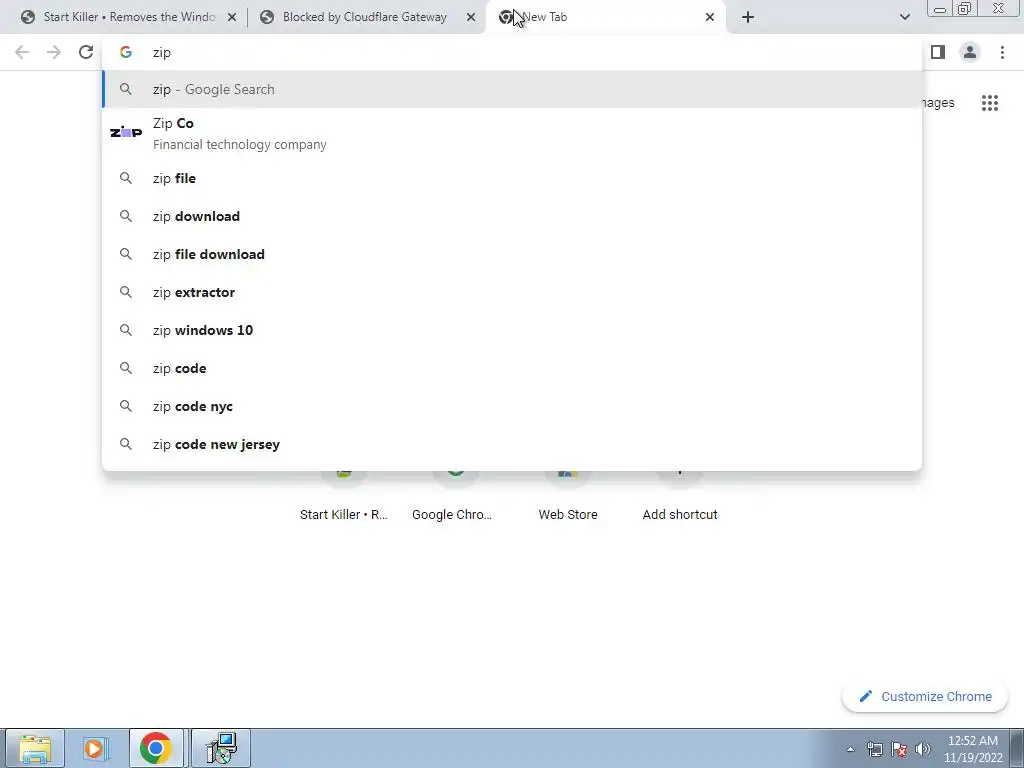This screenshot has height=768, width=1024.
Task: Open the Google apps grid
Action: (990, 103)
